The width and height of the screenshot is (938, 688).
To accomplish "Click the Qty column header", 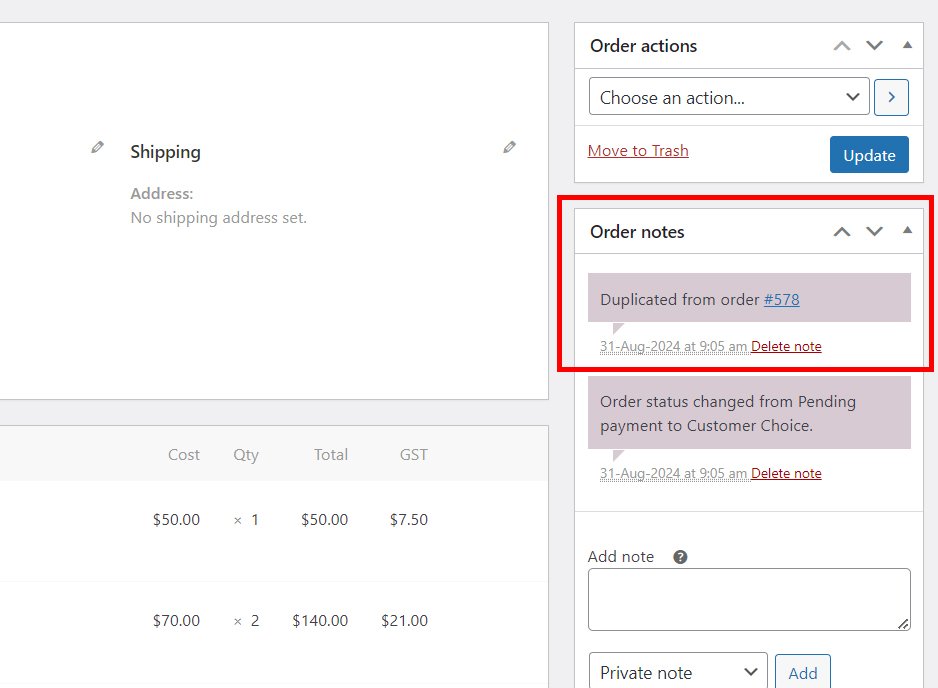I will 246,455.
